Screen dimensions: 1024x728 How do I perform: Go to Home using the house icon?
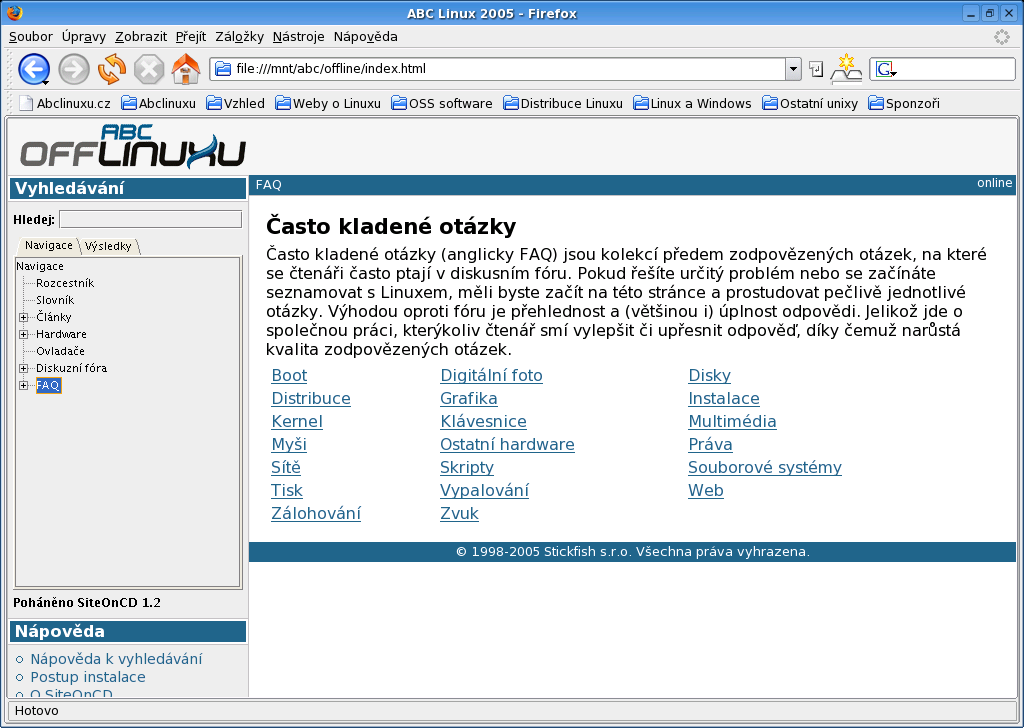coord(186,69)
